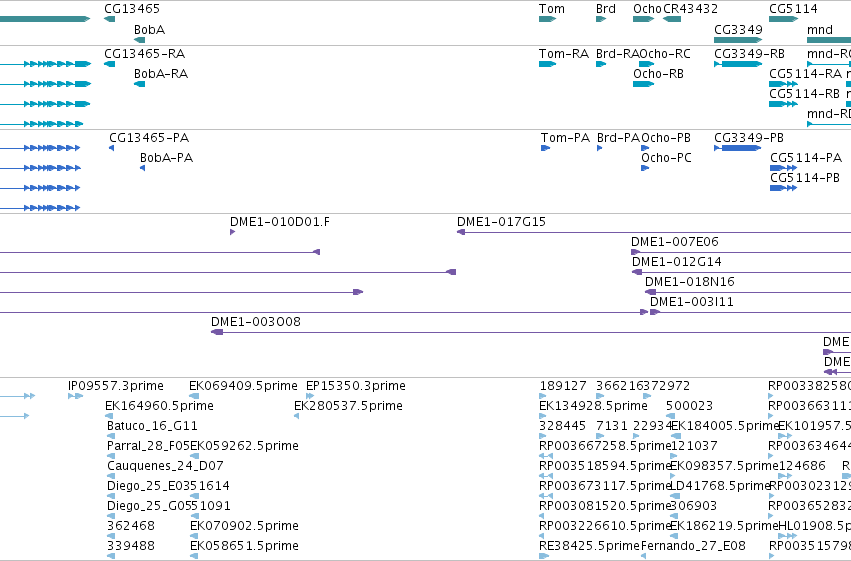Select EST EK164960.5prime
The image size is (851, 561).
tap(109, 416)
